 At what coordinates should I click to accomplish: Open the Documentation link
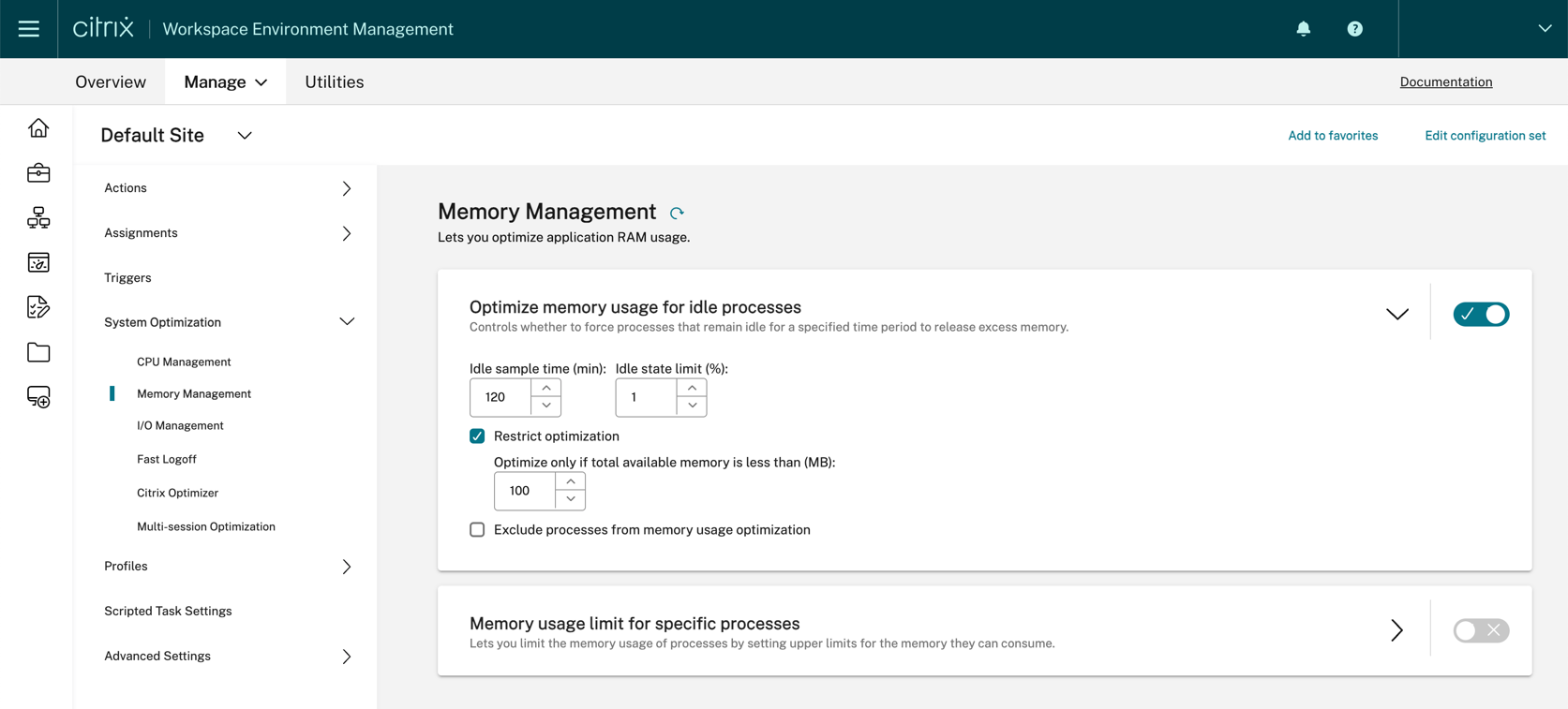tap(1445, 82)
